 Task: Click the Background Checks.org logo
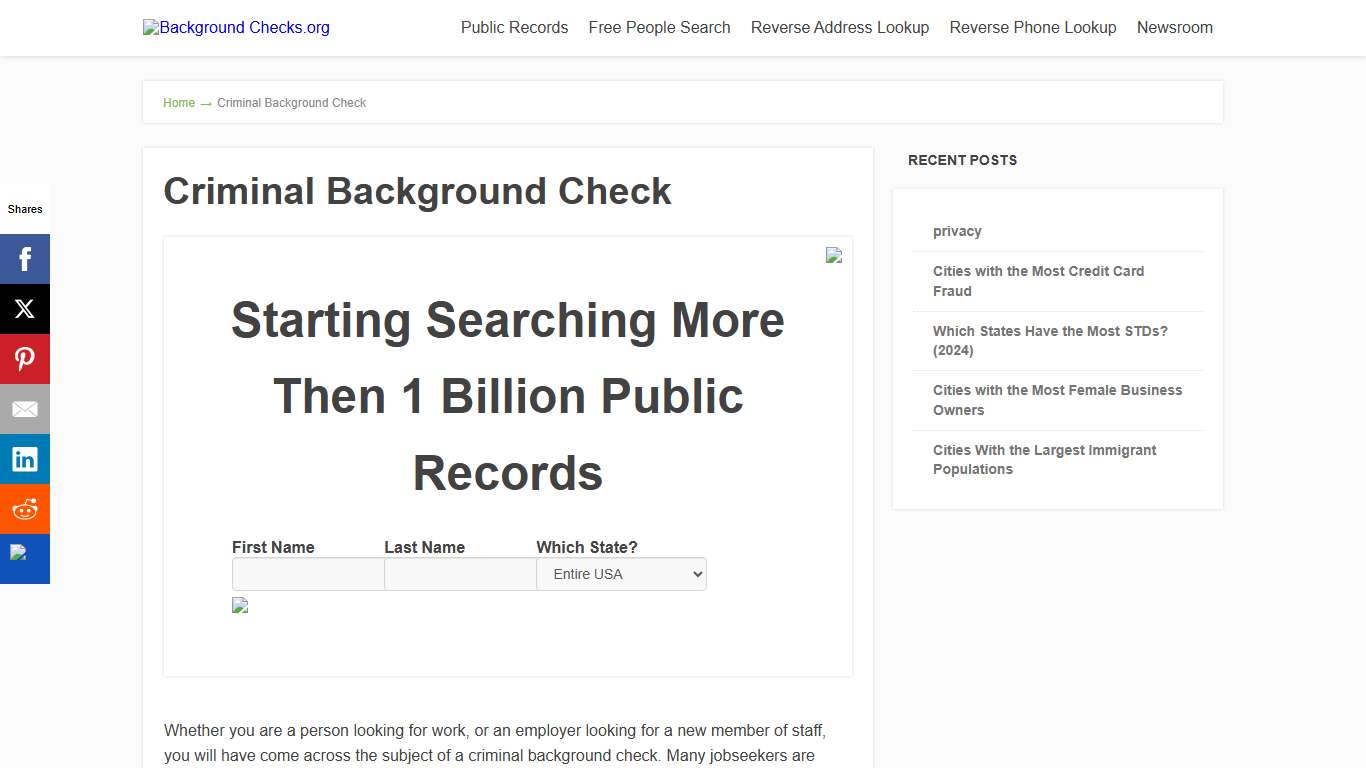(236, 27)
